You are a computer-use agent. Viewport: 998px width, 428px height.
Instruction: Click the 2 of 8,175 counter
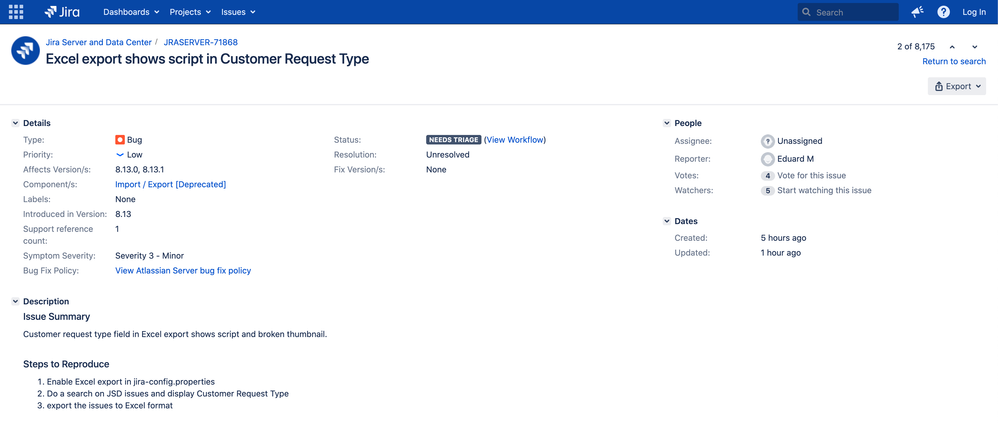pos(916,46)
